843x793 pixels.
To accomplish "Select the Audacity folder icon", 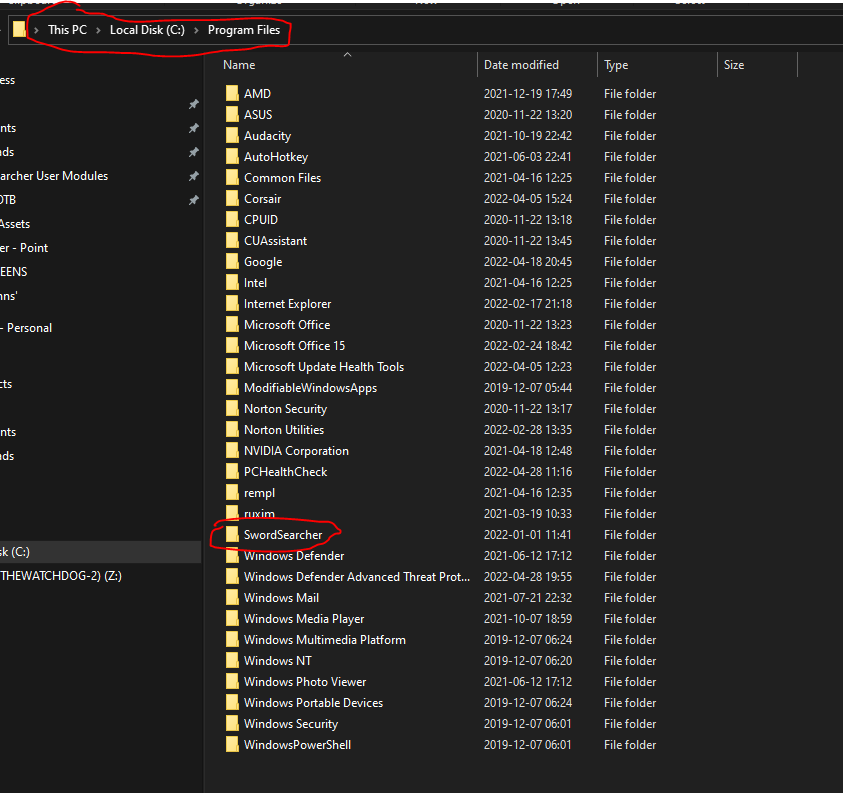I will pos(232,135).
